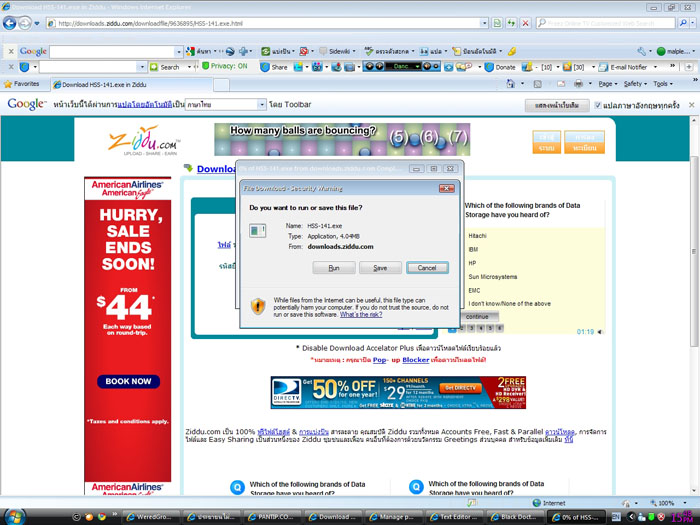Switch to Manage p... taskbar window
The height and width of the screenshot is (525, 700).
tap(394, 517)
